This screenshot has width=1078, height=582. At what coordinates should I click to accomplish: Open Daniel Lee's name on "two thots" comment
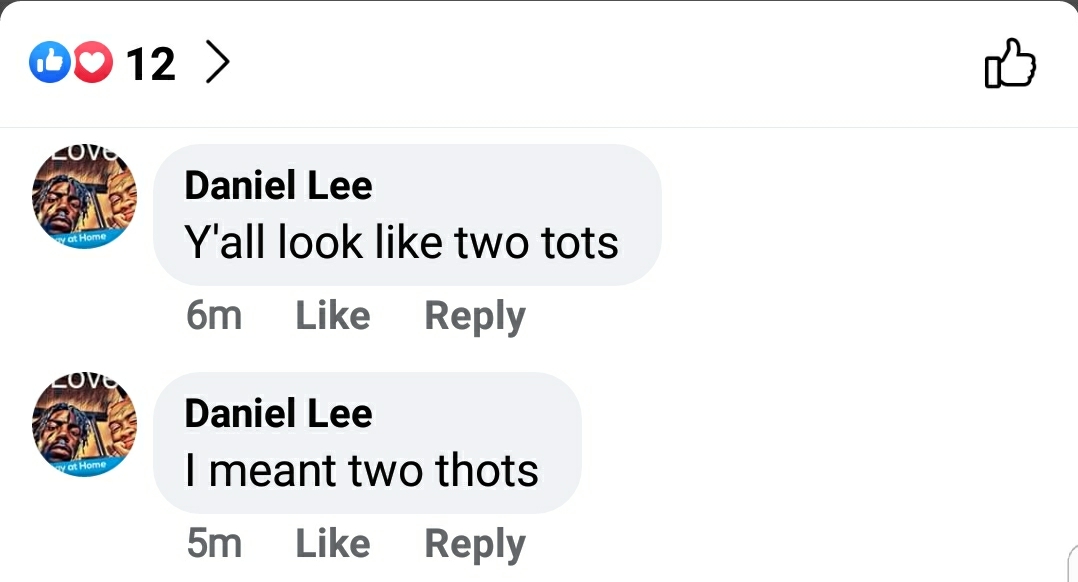(x=278, y=414)
